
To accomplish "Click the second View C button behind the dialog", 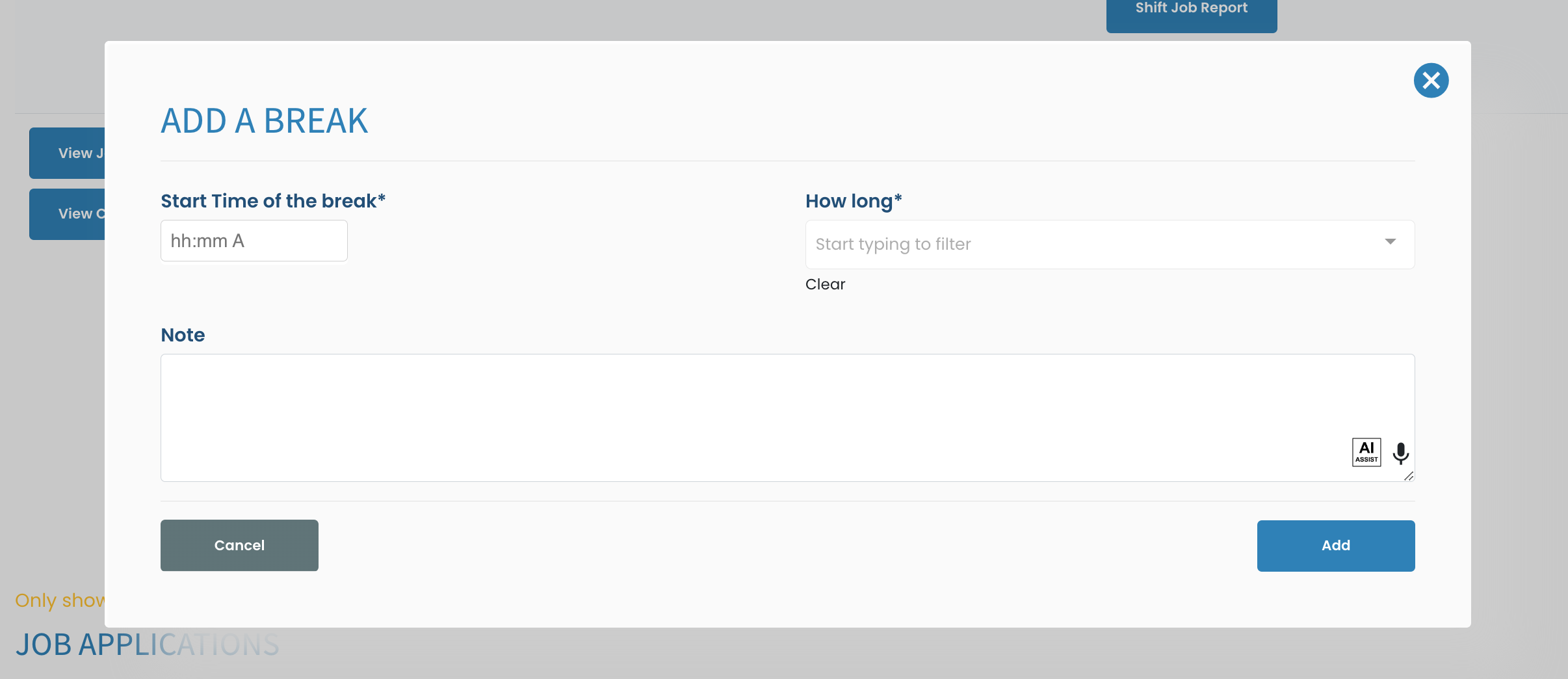I will [x=67, y=214].
